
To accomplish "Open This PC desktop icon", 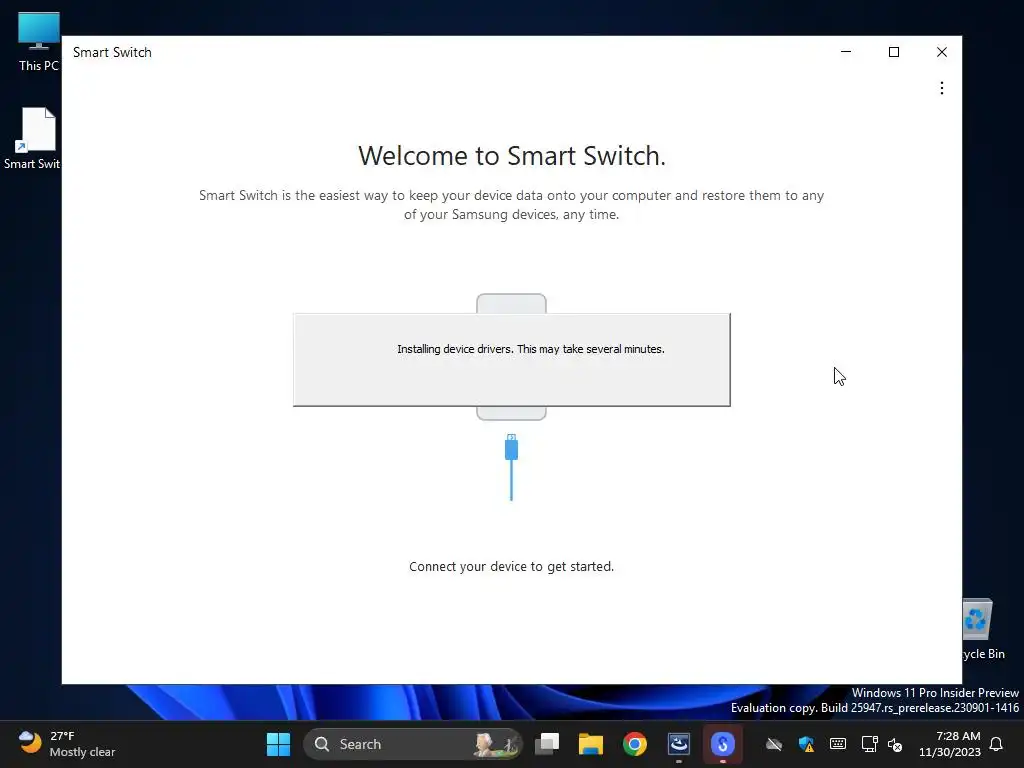I will pos(39,42).
